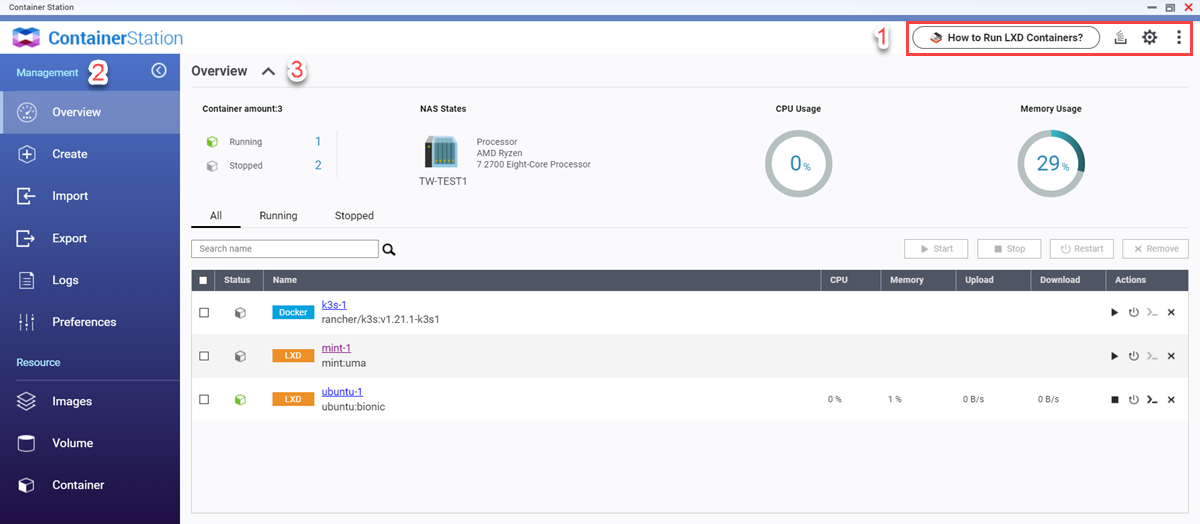Remove the ubuntu-1 container with X icon
1200x524 pixels.
(x=1171, y=399)
